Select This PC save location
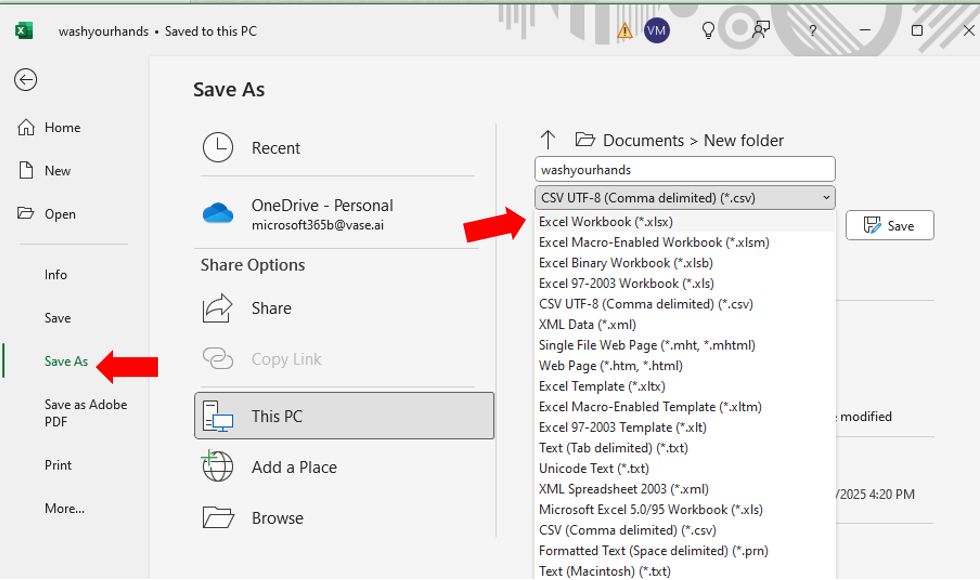The width and height of the screenshot is (980, 580). (x=344, y=416)
